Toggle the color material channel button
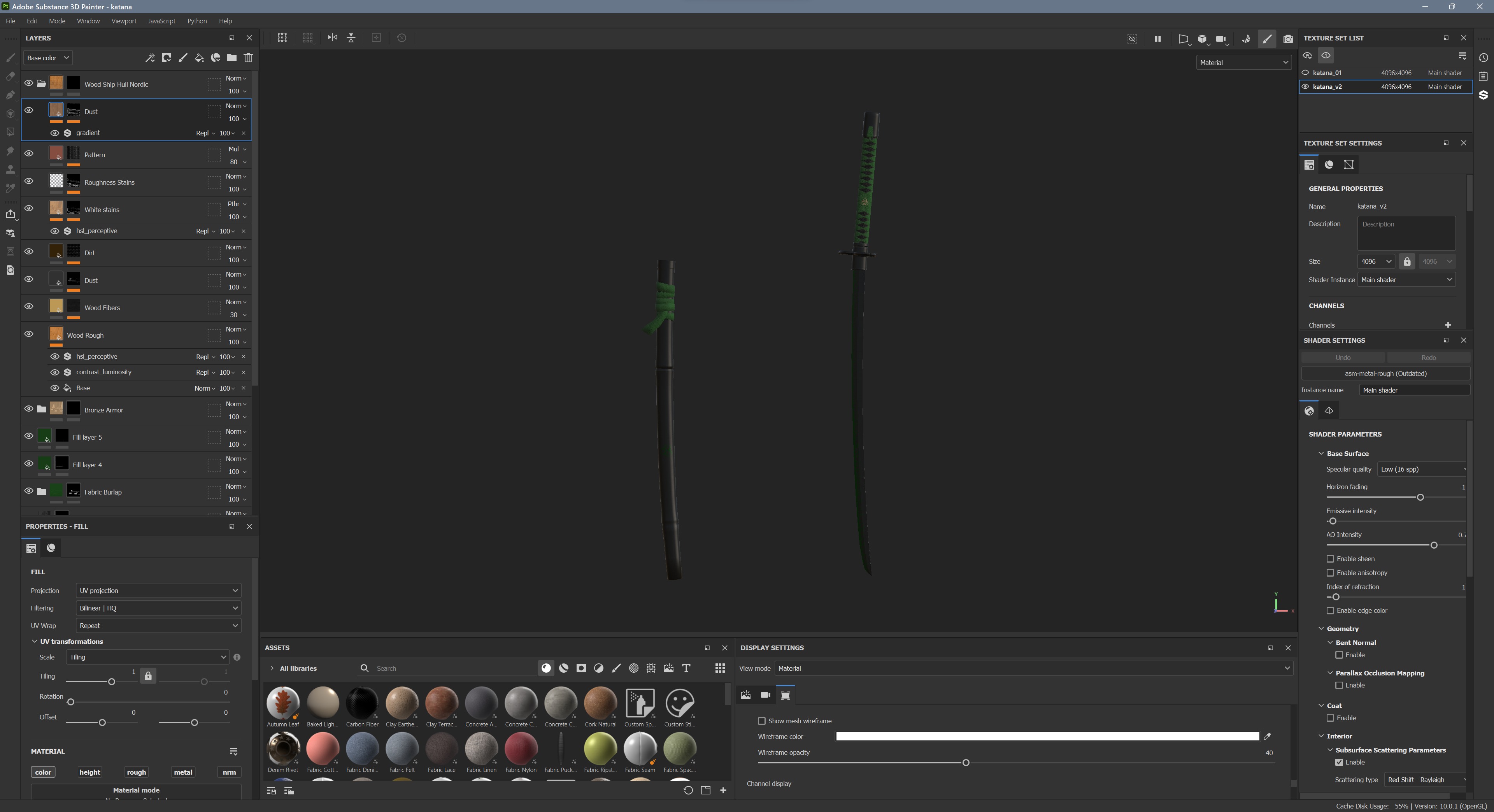 pyautogui.click(x=43, y=772)
